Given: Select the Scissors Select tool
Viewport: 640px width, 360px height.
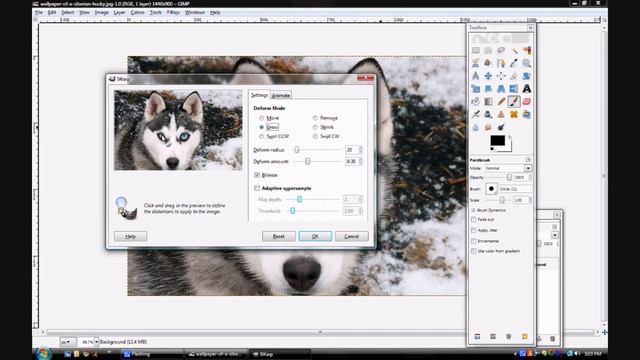Looking at the screenshot, I should tap(476, 63).
